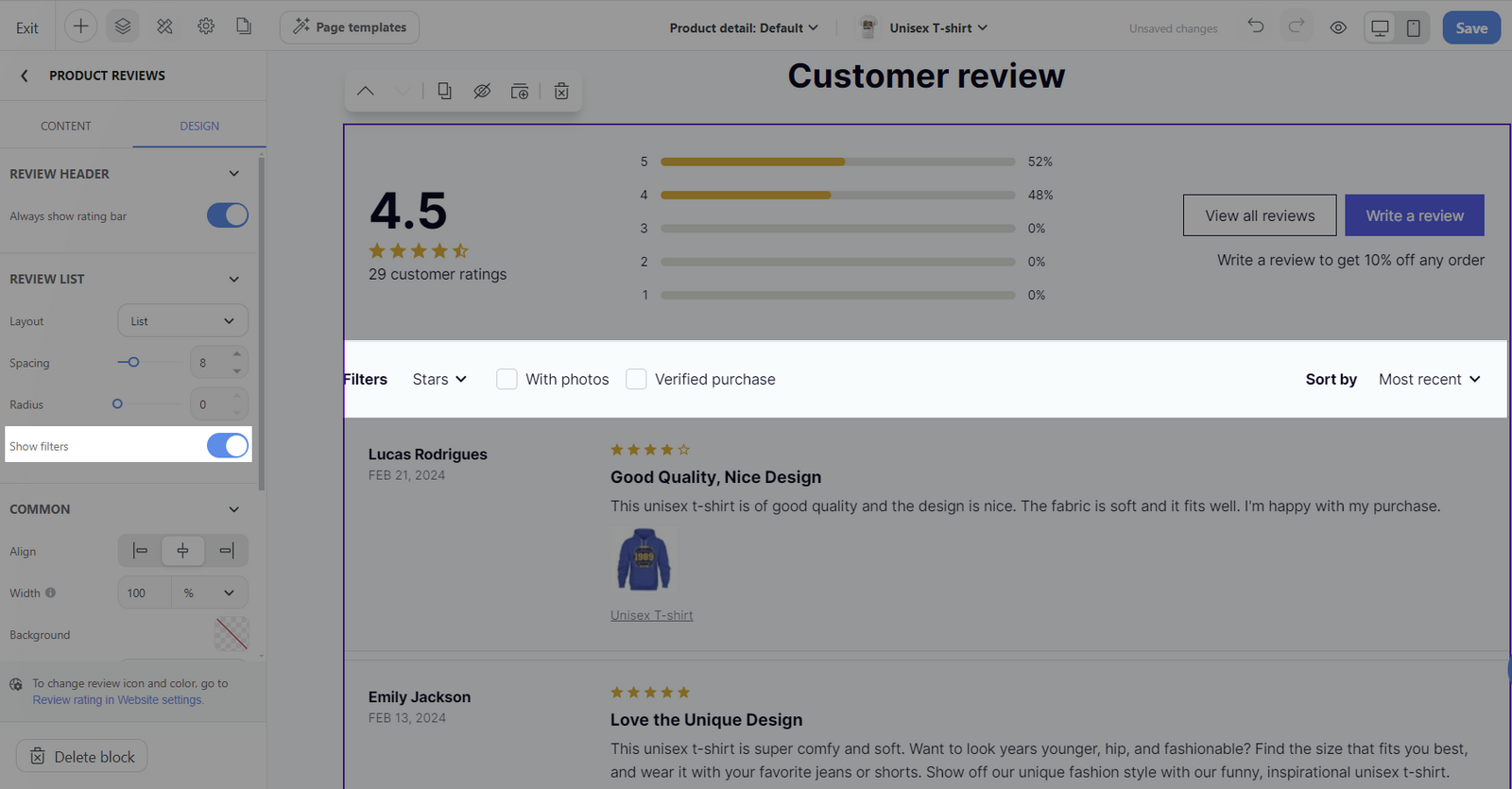Open the pages document icon
Viewport: 1512px width, 789px height.
244,26
